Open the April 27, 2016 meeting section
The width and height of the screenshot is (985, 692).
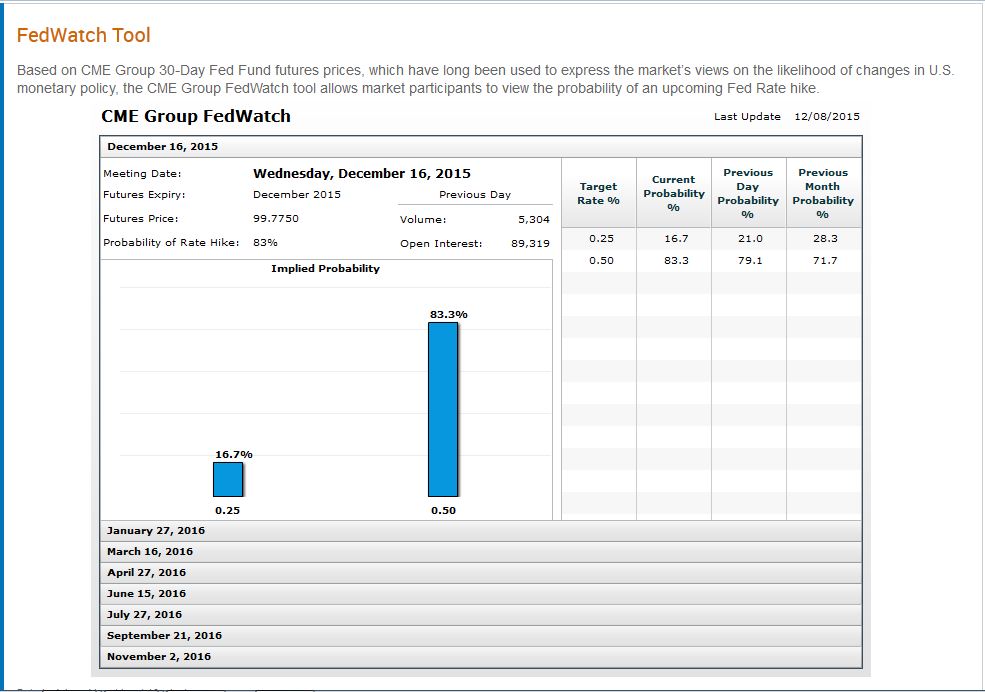click(481, 573)
